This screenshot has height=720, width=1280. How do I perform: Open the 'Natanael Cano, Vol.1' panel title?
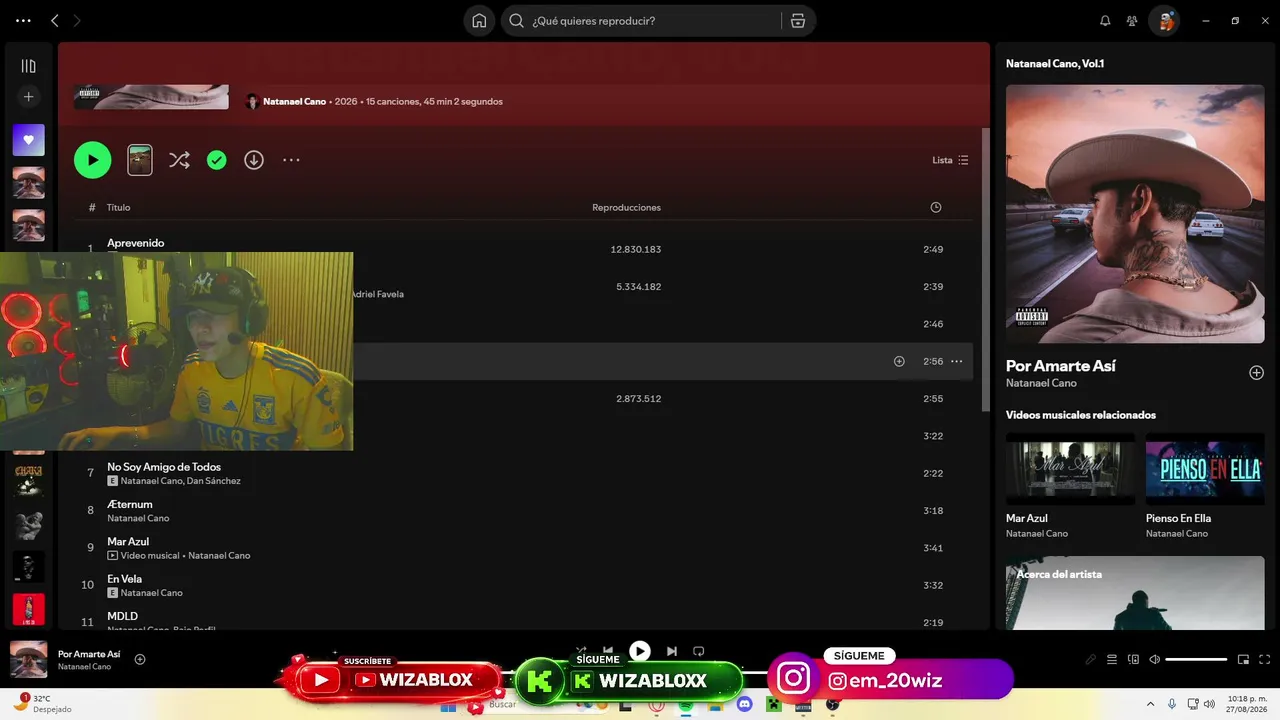(x=1055, y=64)
